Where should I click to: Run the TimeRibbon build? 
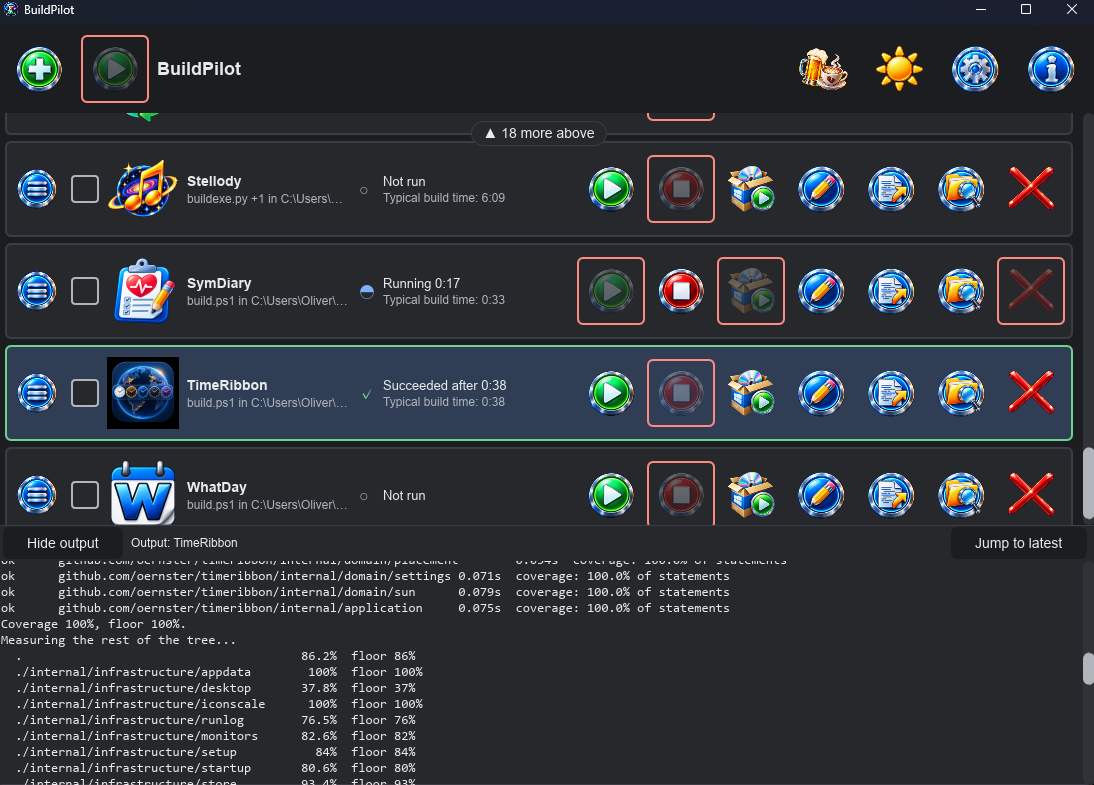(x=611, y=393)
